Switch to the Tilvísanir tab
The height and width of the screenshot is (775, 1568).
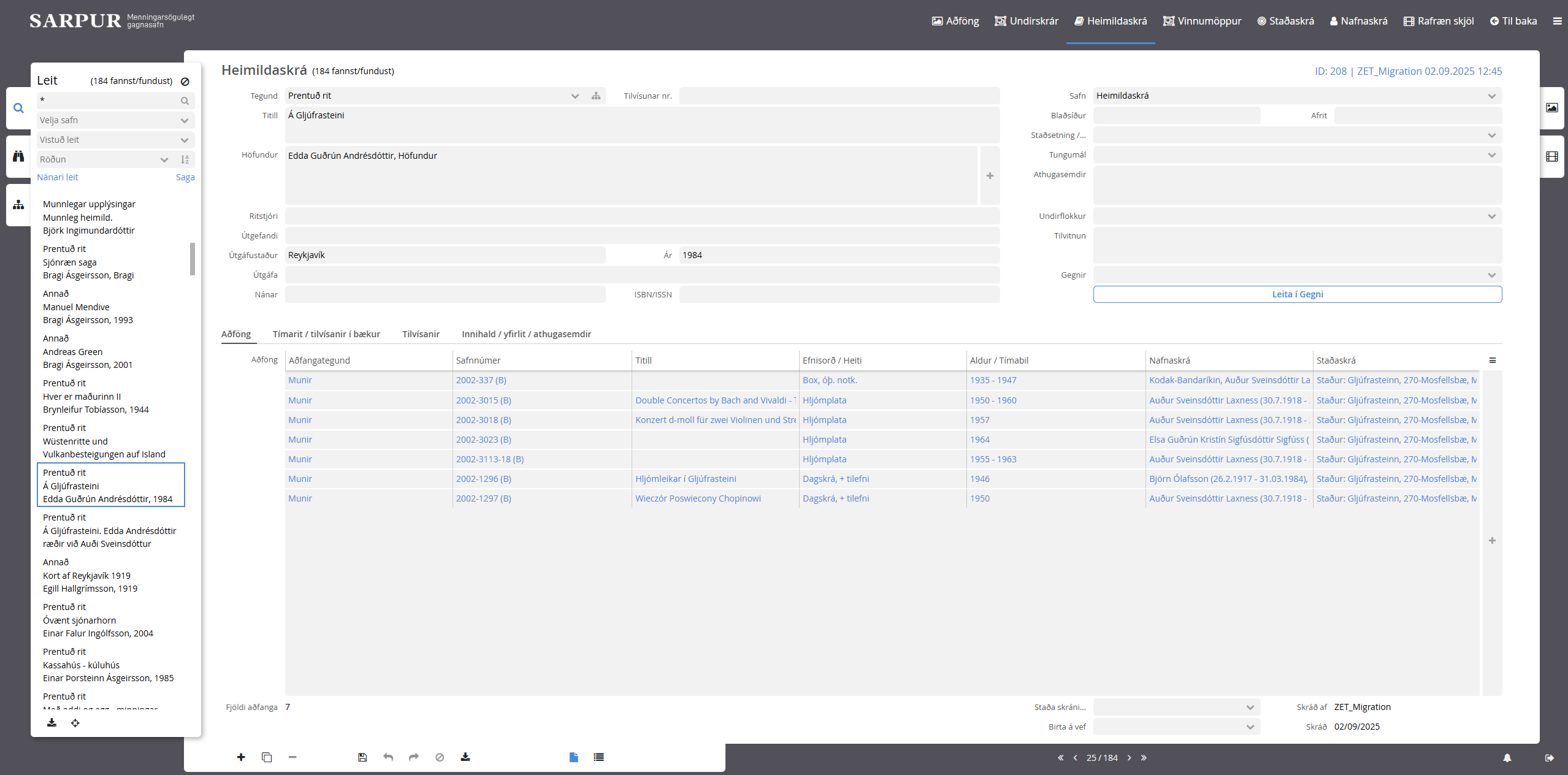[421, 334]
